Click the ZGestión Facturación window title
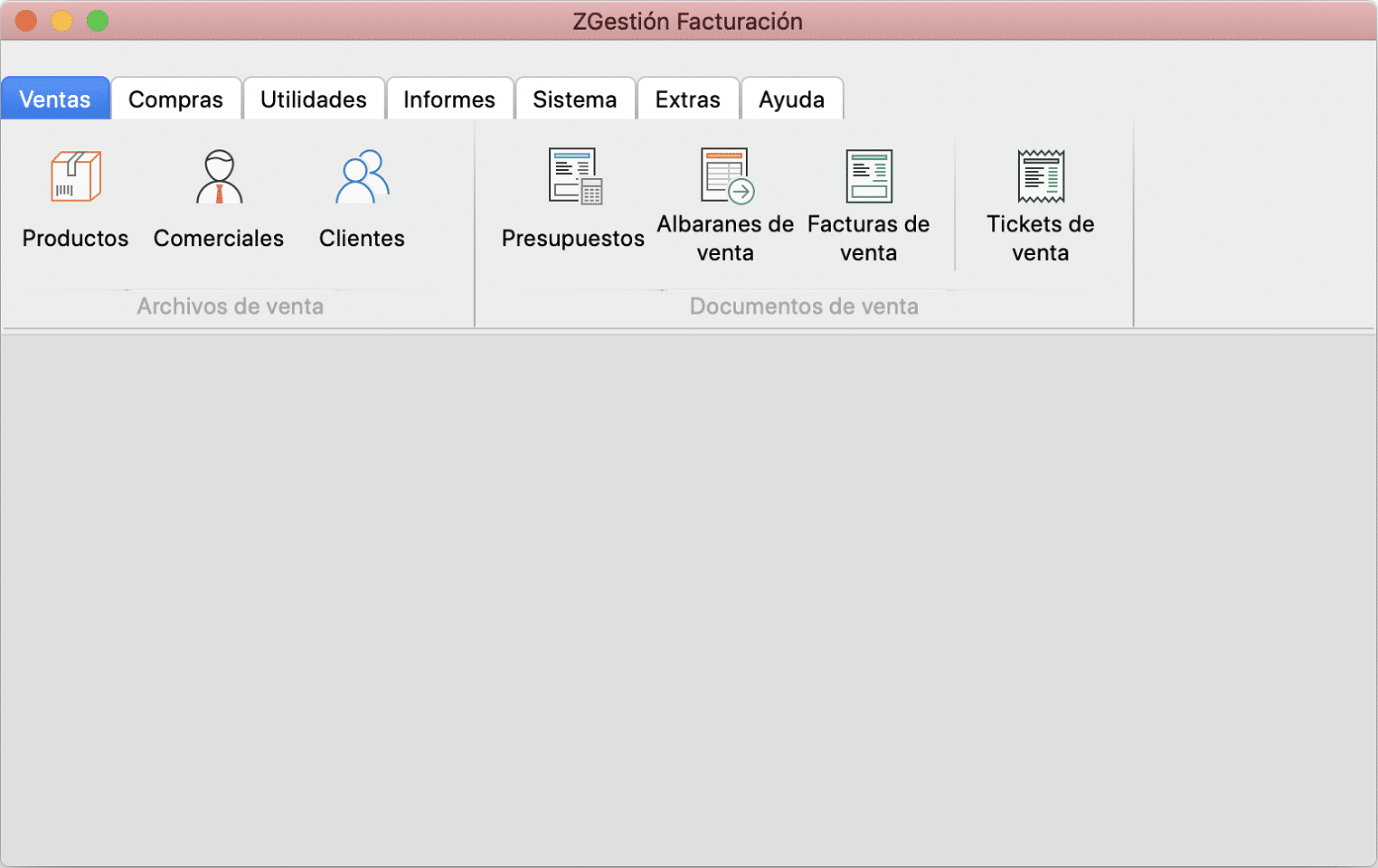Screen dimensions: 1378x868 coord(688,22)
